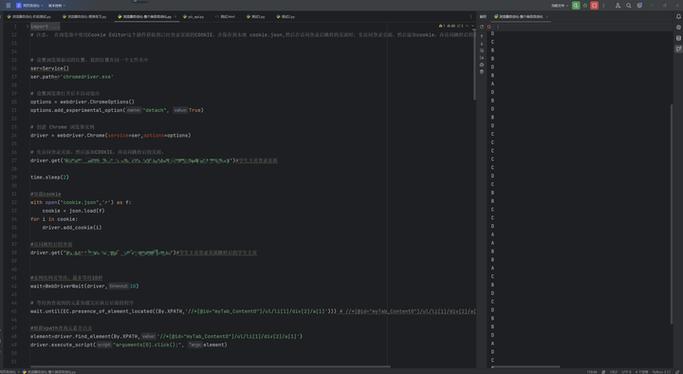Open Search Everywhere magnifier
This screenshot has height=374, width=683.
click(629, 6)
